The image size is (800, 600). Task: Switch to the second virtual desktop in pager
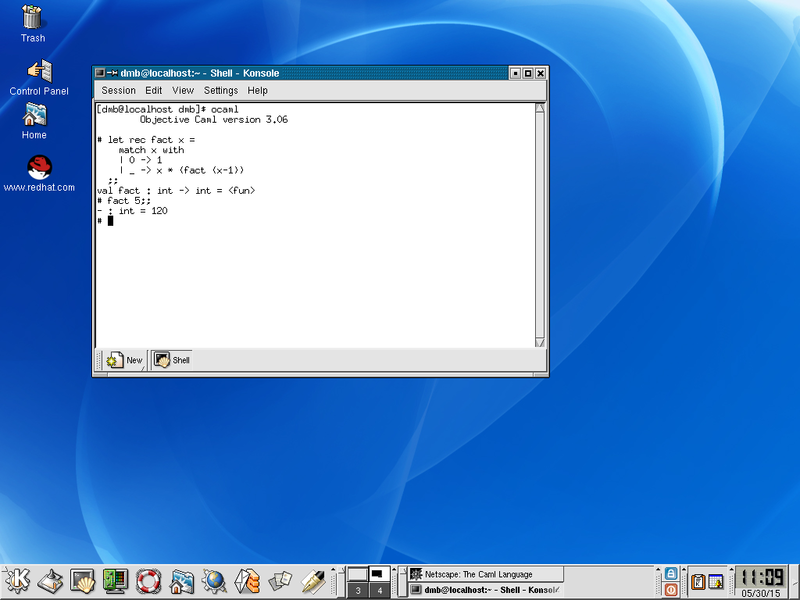[379, 574]
